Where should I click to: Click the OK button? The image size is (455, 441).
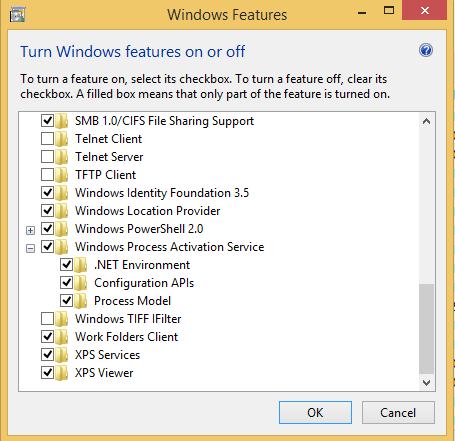[x=315, y=413]
